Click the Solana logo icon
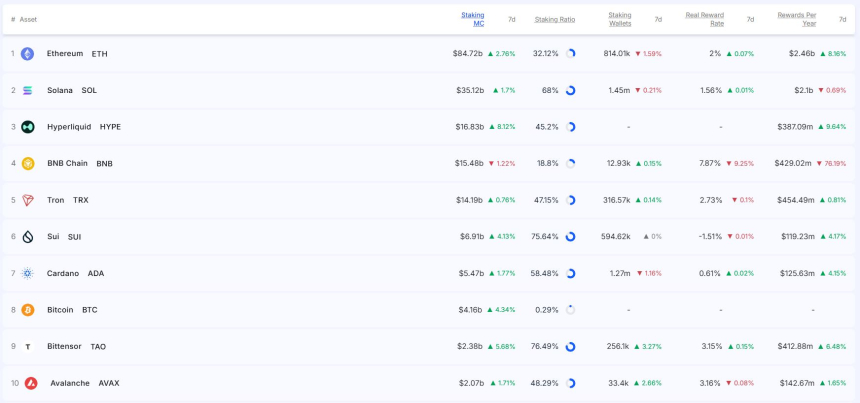 click(27, 90)
